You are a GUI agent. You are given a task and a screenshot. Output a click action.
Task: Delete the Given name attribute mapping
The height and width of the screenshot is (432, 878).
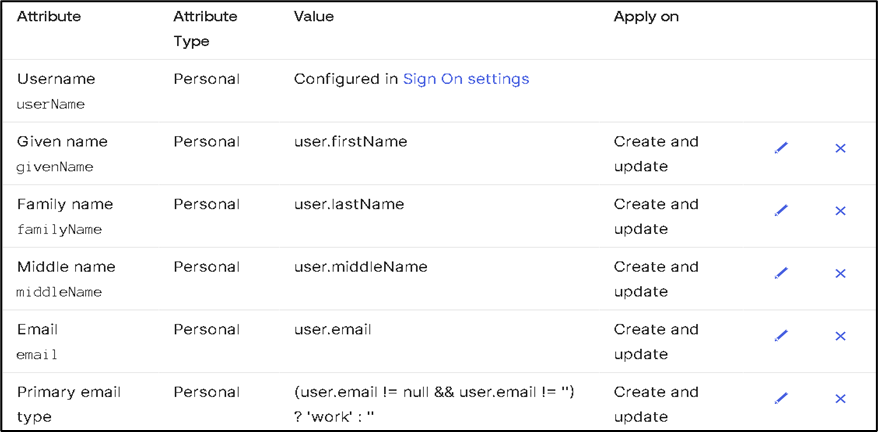click(x=840, y=148)
